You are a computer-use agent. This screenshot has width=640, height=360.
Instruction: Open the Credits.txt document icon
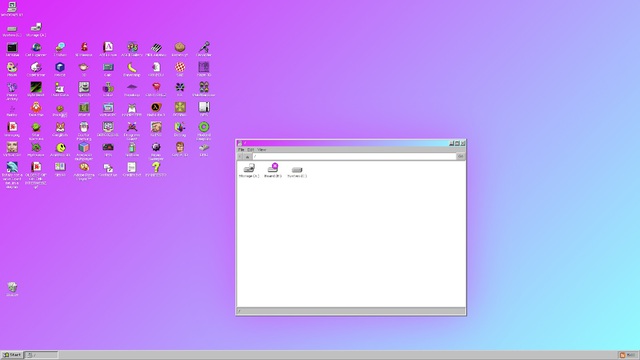(132, 169)
